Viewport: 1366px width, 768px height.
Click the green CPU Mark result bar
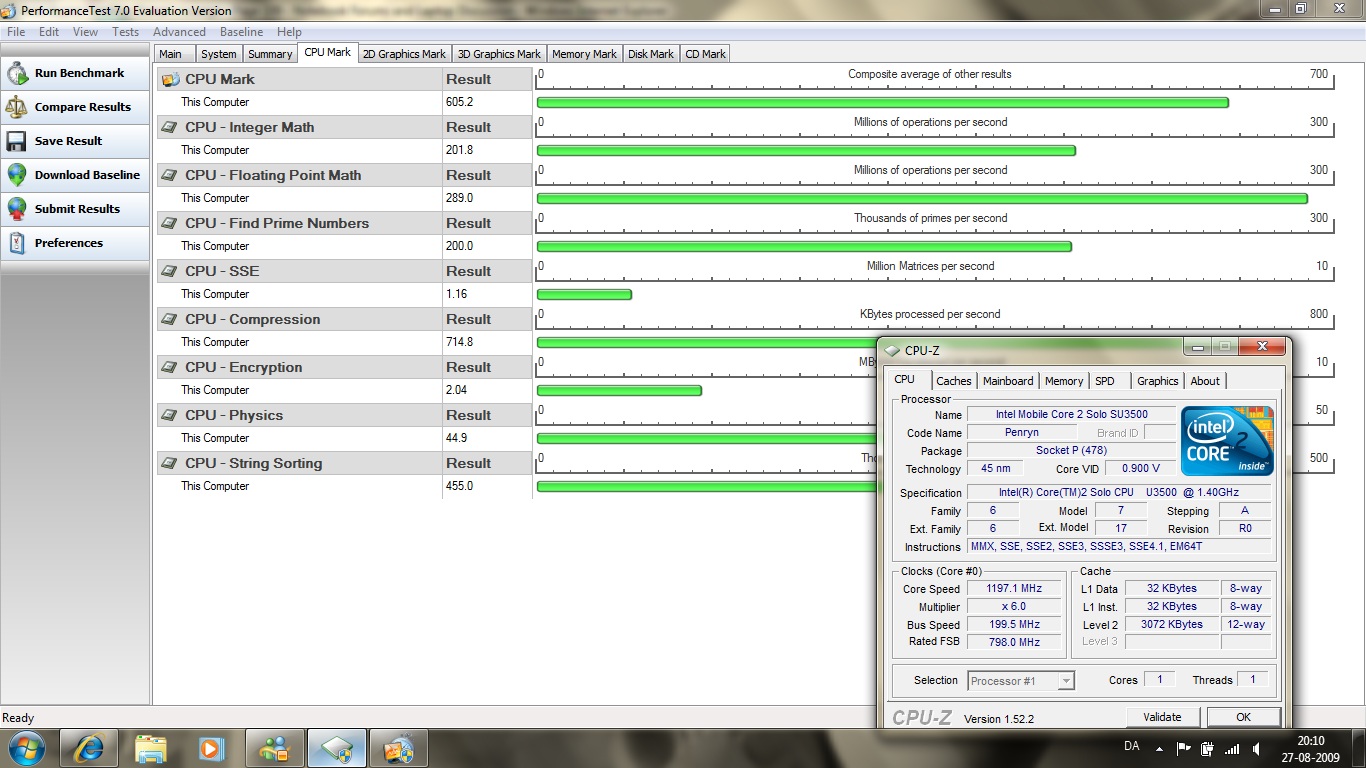[883, 102]
